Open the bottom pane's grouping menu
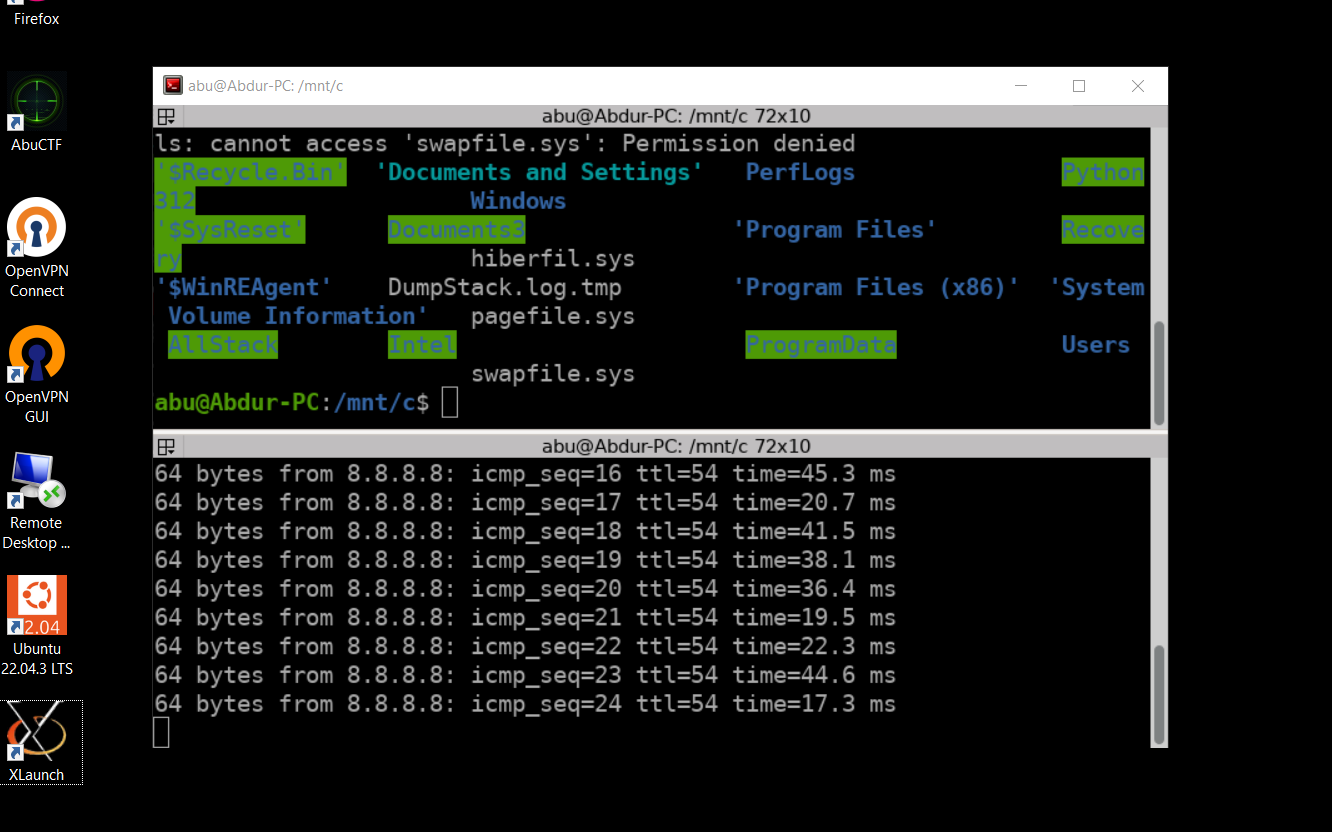This screenshot has width=1332, height=832. (x=167, y=446)
